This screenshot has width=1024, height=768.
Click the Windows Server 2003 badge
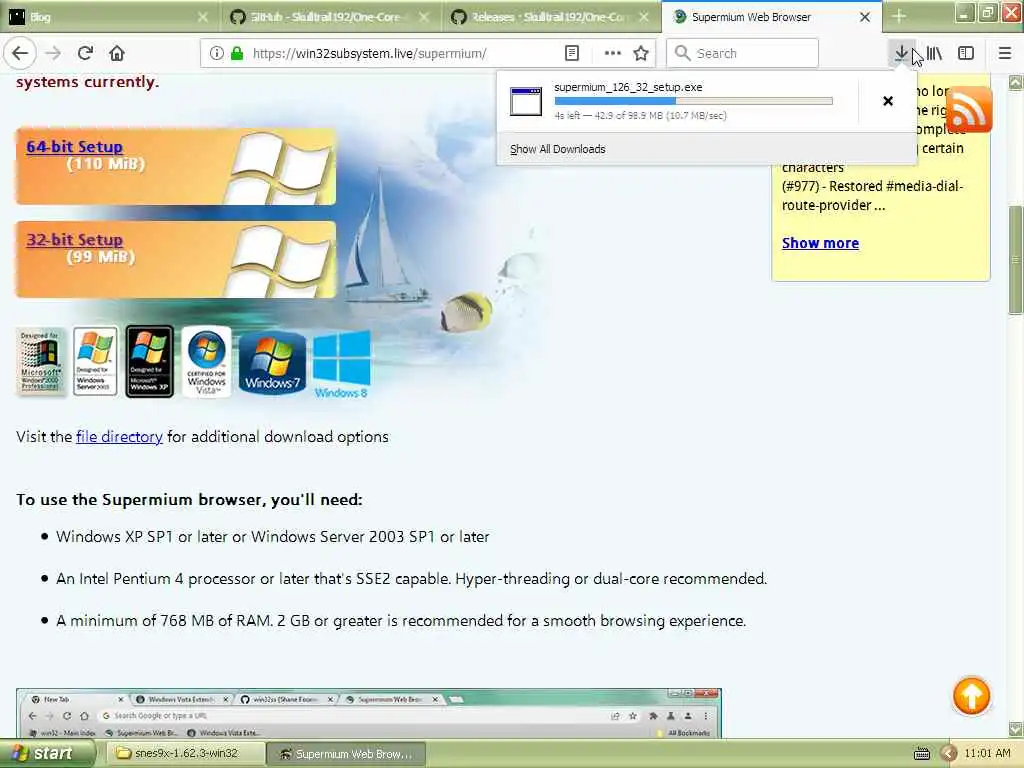[95, 362]
